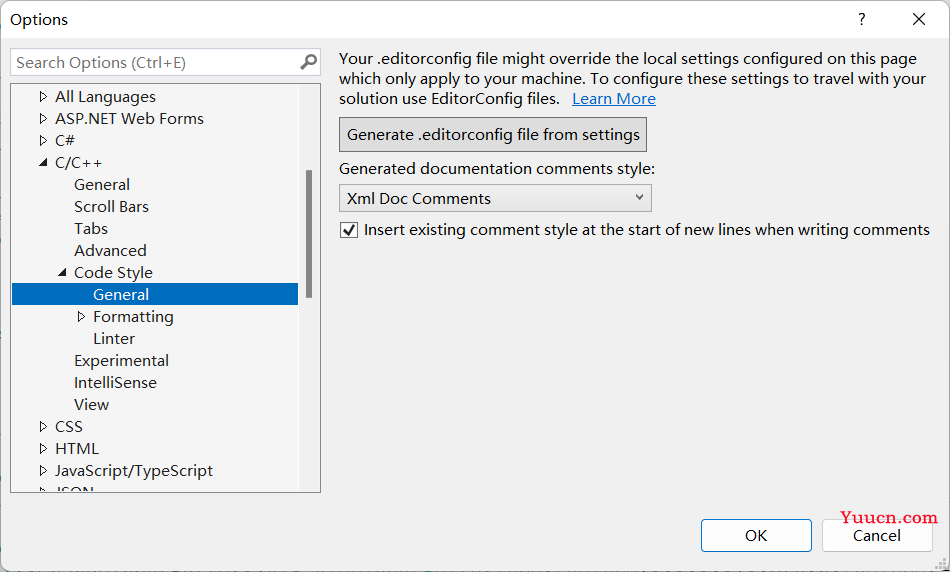The width and height of the screenshot is (950, 572).
Task: Click the help question mark button
Action: (862, 19)
